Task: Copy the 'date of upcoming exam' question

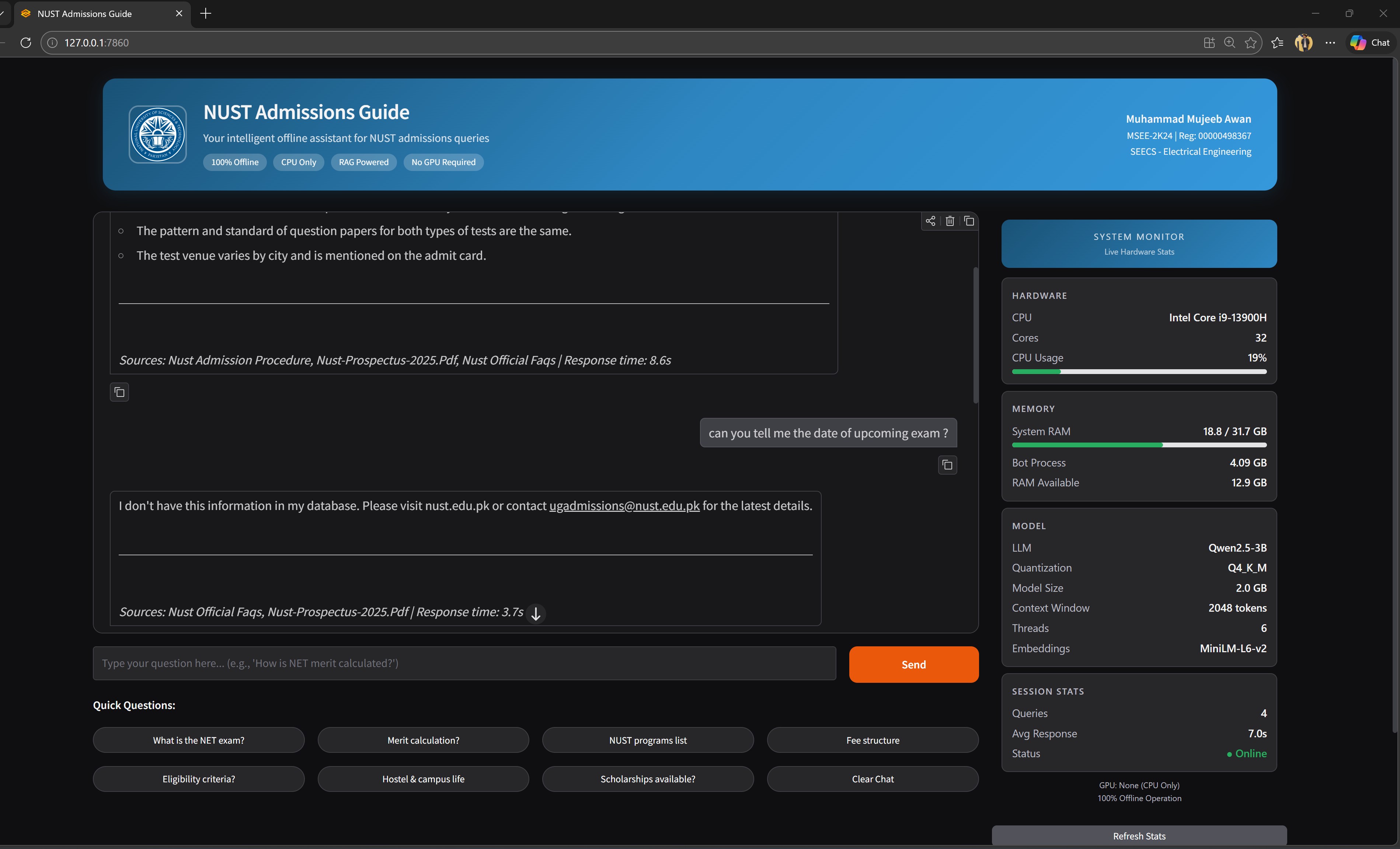Action: tap(947, 465)
